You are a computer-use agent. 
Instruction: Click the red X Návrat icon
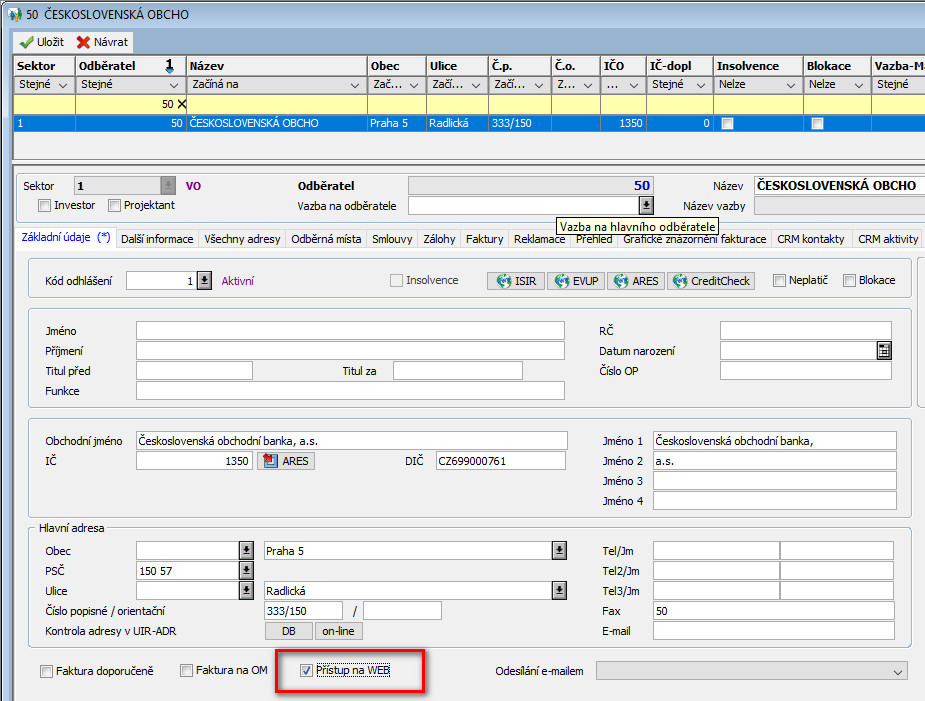pos(84,43)
